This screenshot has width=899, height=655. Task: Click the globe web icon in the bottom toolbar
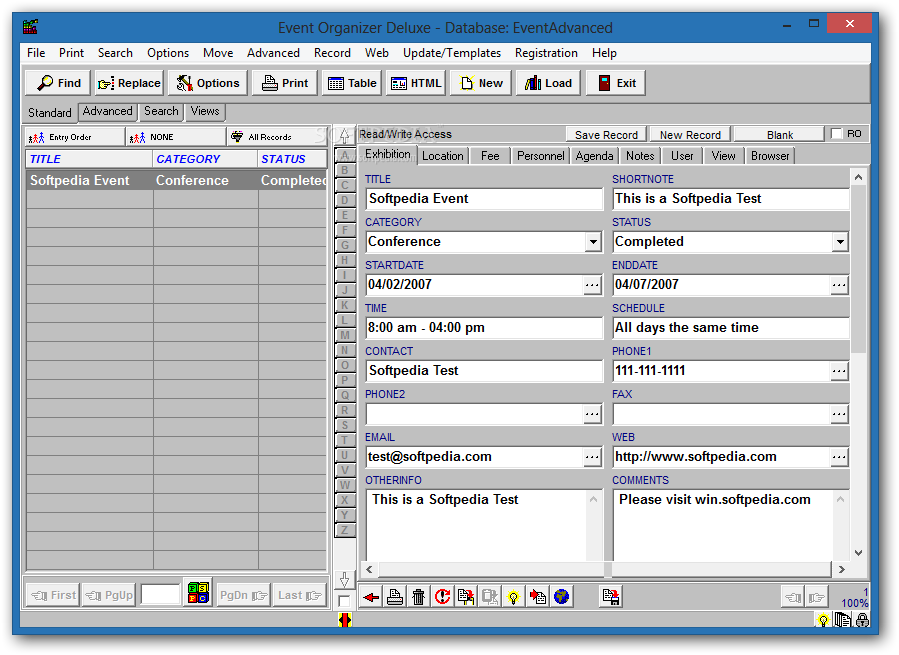pyautogui.click(x=561, y=597)
